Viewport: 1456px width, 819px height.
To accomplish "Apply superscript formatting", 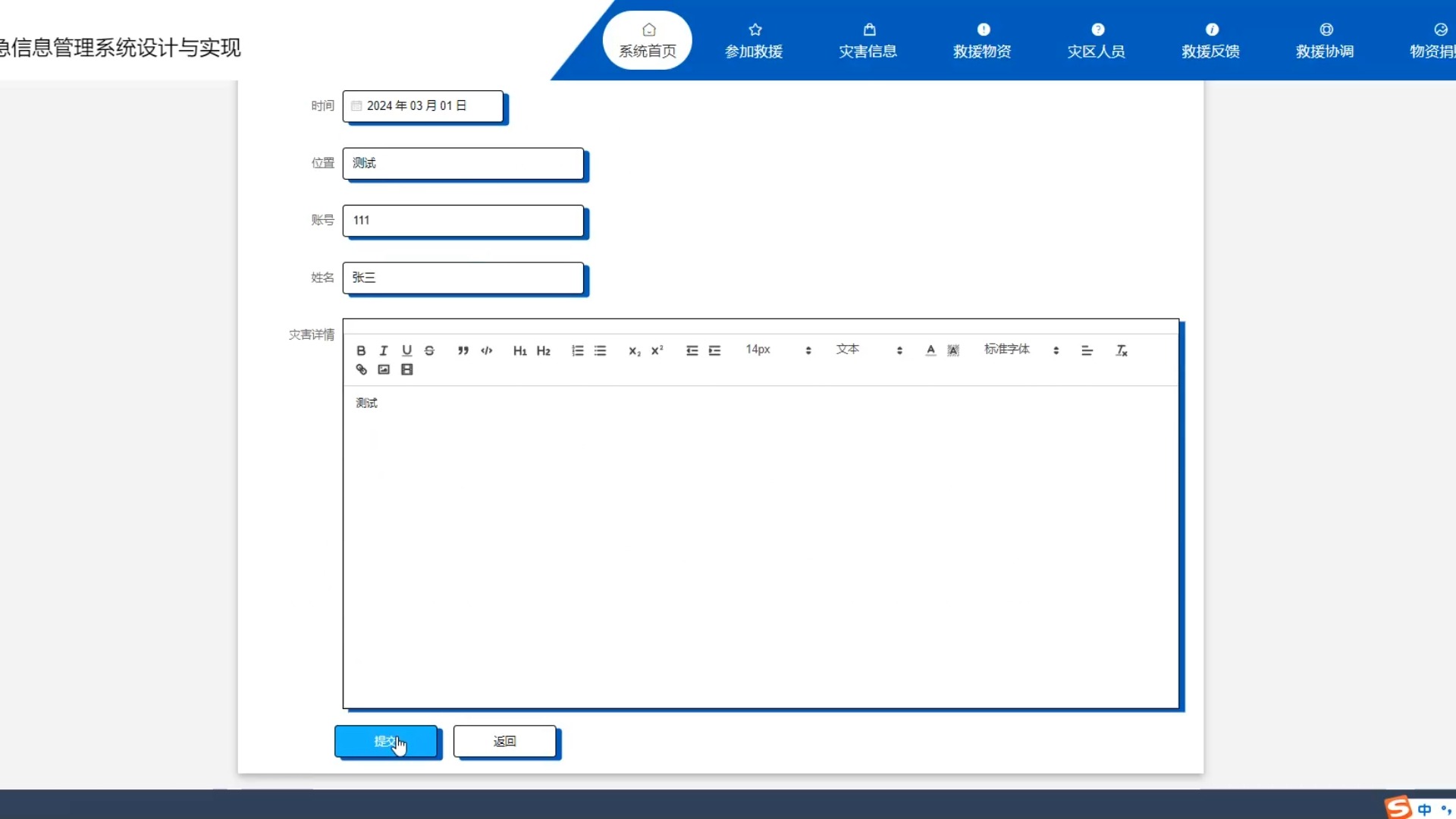I will click(x=657, y=350).
